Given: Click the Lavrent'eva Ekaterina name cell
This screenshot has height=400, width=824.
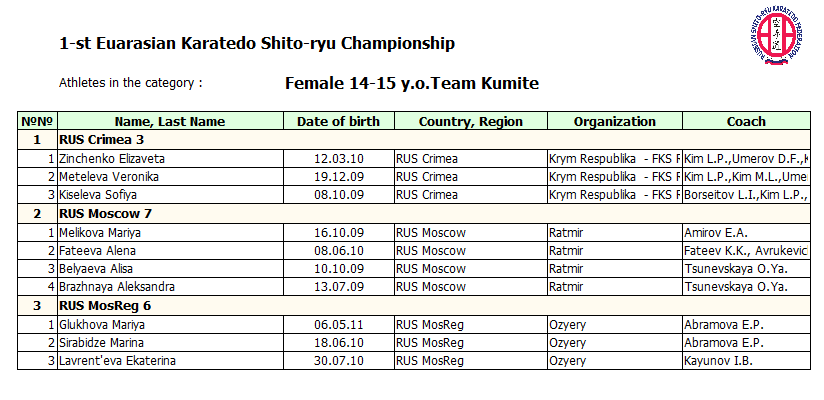Looking at the screenshot, I should (170, 361).
